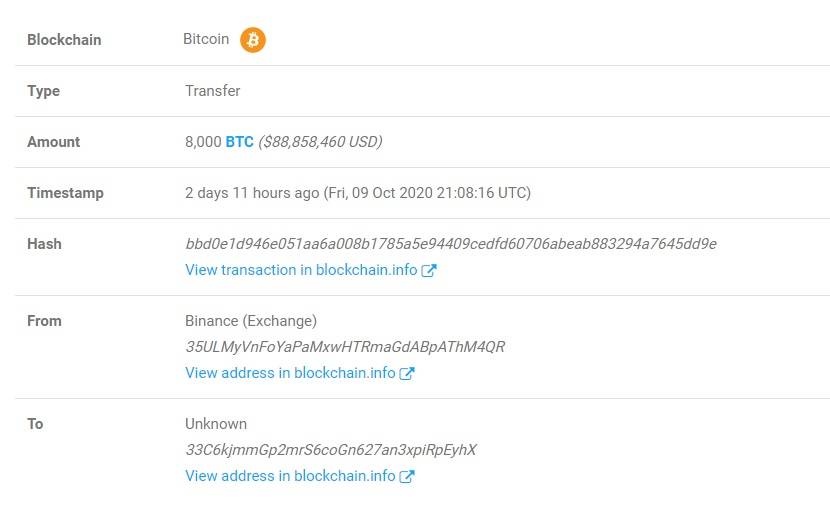Screen dimensions: 830x513
Task: Click the Timestamp row label
Action: pos(66,193)
